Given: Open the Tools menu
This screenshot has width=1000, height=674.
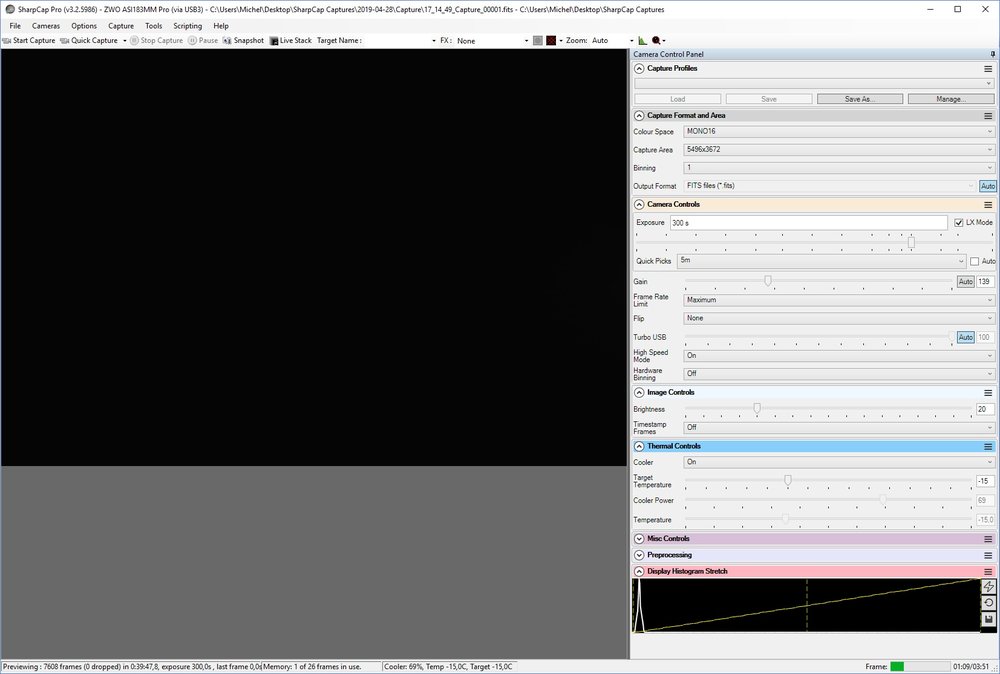Looking at the screenshot, I should (x=154, y=26).
